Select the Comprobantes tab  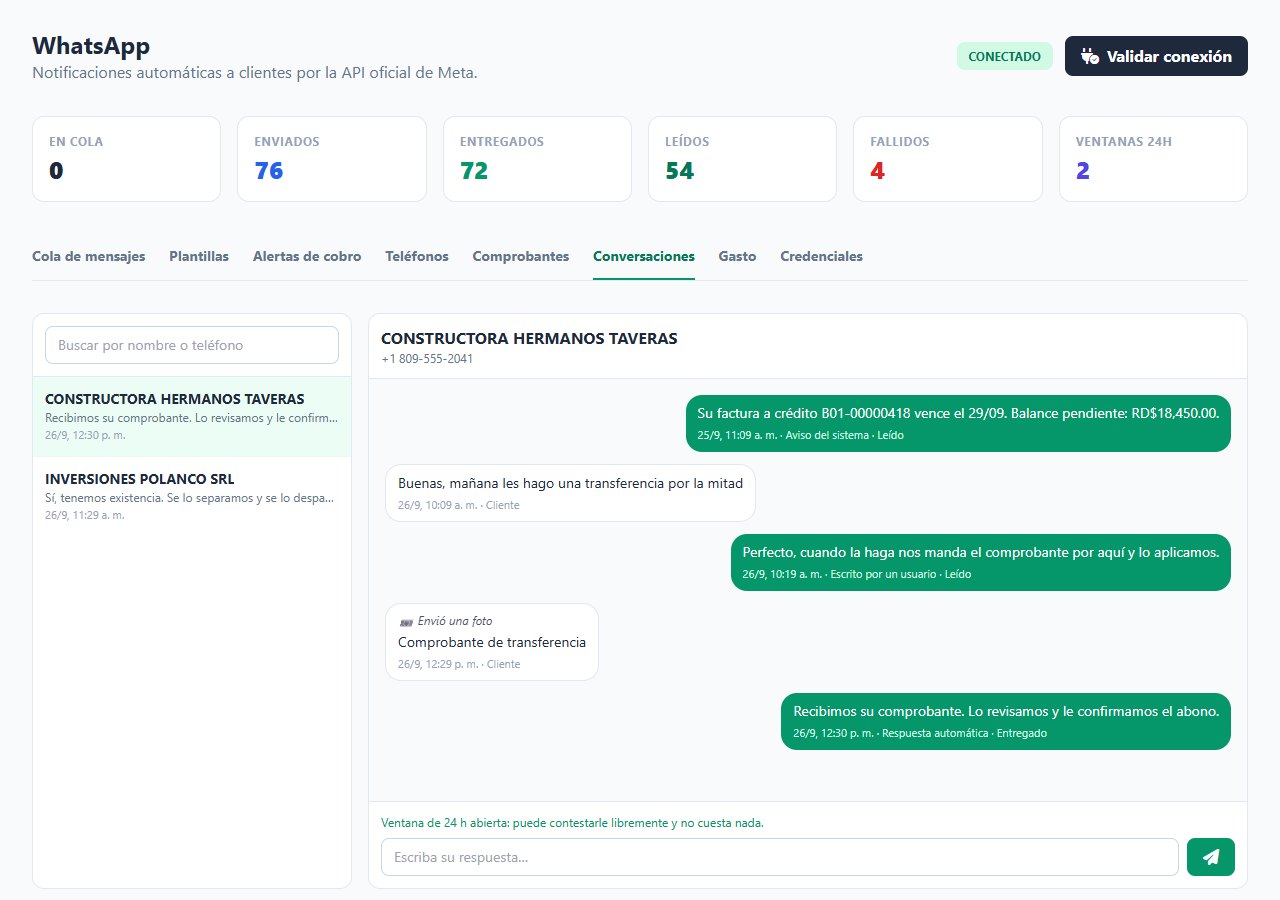521,256
